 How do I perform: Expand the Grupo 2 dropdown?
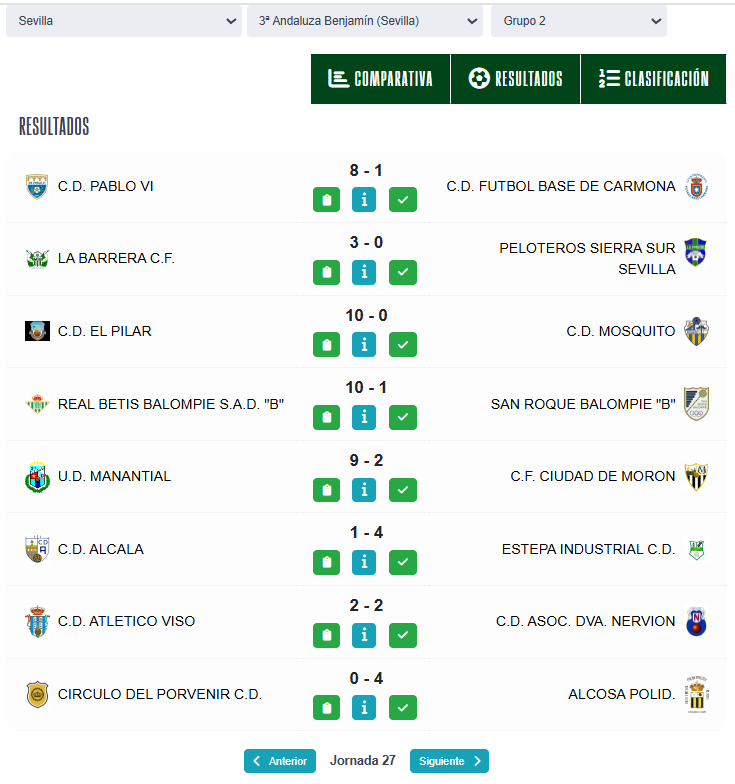[x=579, y=21]
